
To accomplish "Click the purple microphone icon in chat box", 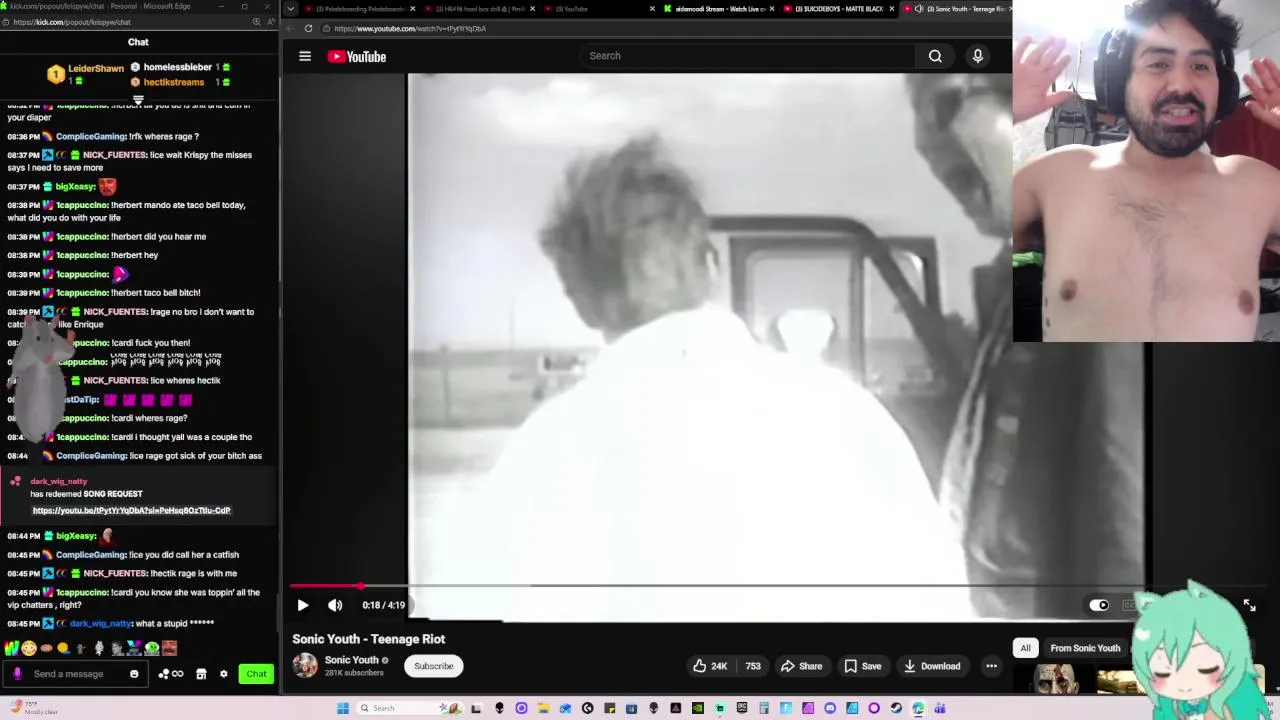I will click(17, 674).
